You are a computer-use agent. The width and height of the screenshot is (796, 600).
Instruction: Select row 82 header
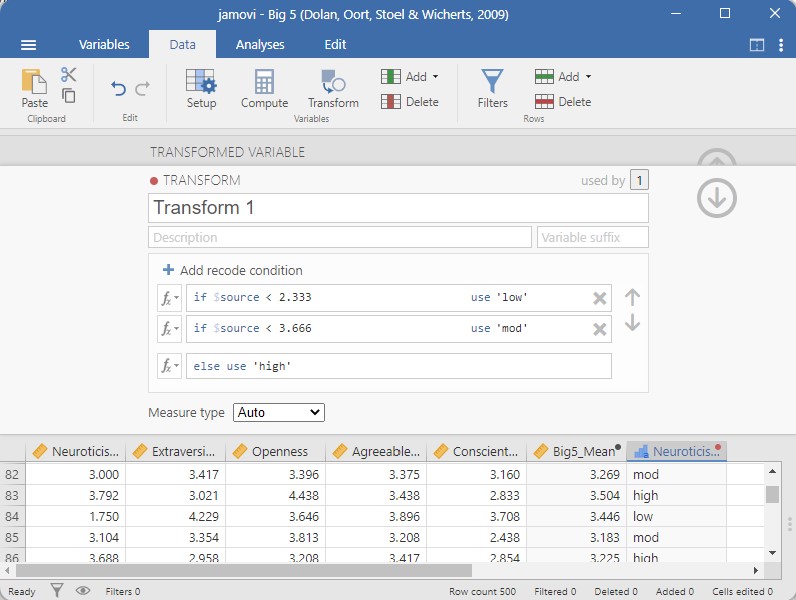12,475
